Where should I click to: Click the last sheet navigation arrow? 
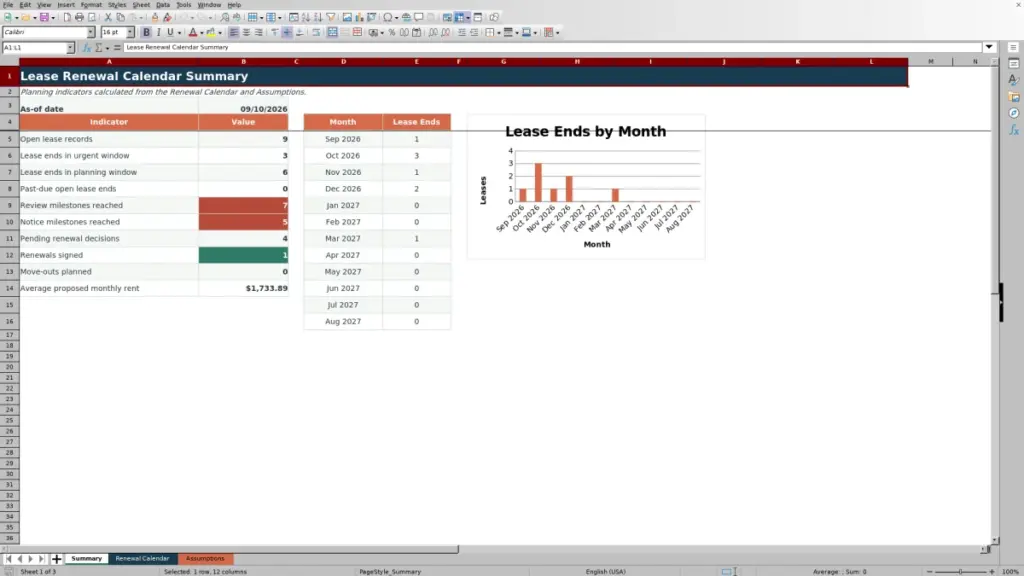(x=41, y=559)
